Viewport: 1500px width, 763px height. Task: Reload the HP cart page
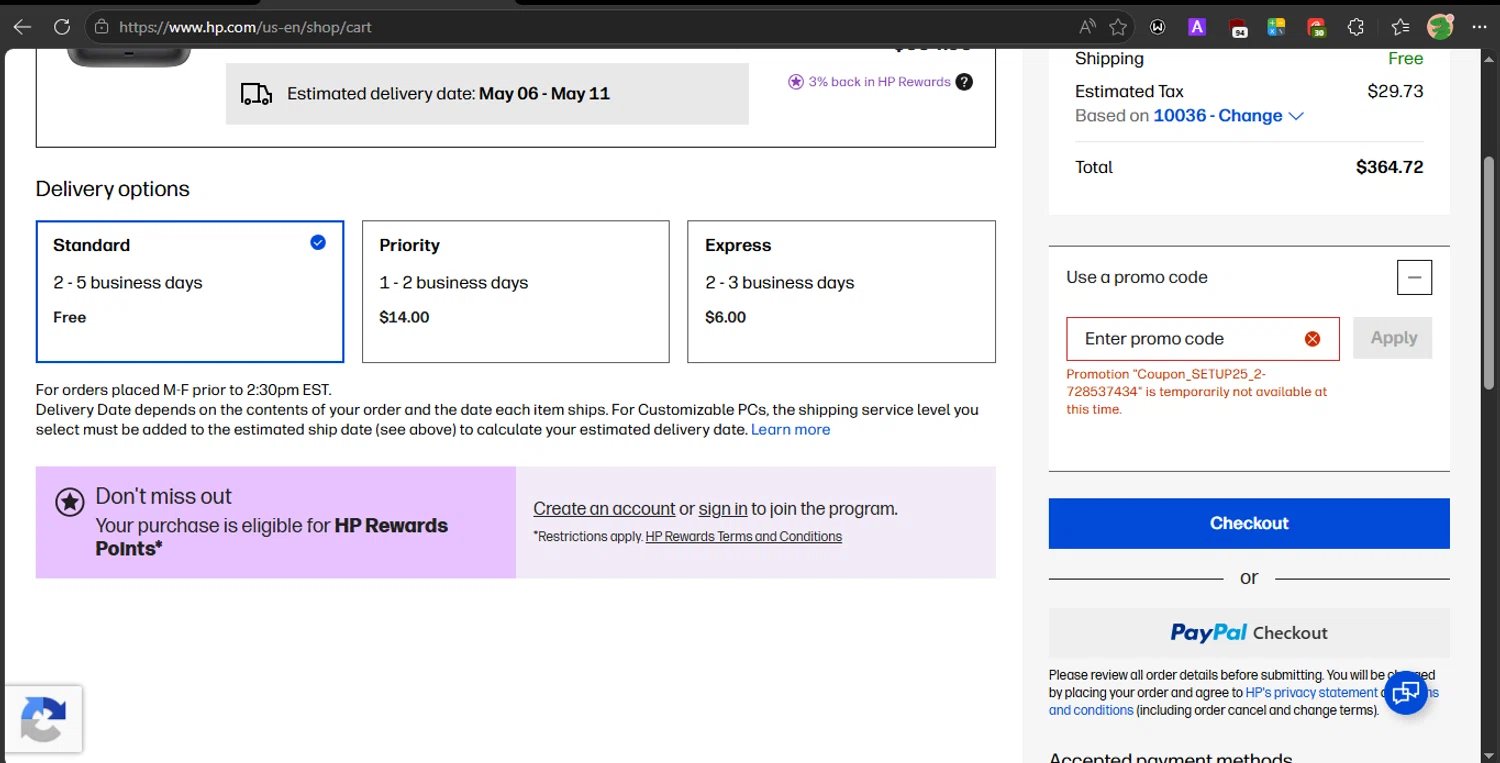pyautogui.click(x=62, y=27)
